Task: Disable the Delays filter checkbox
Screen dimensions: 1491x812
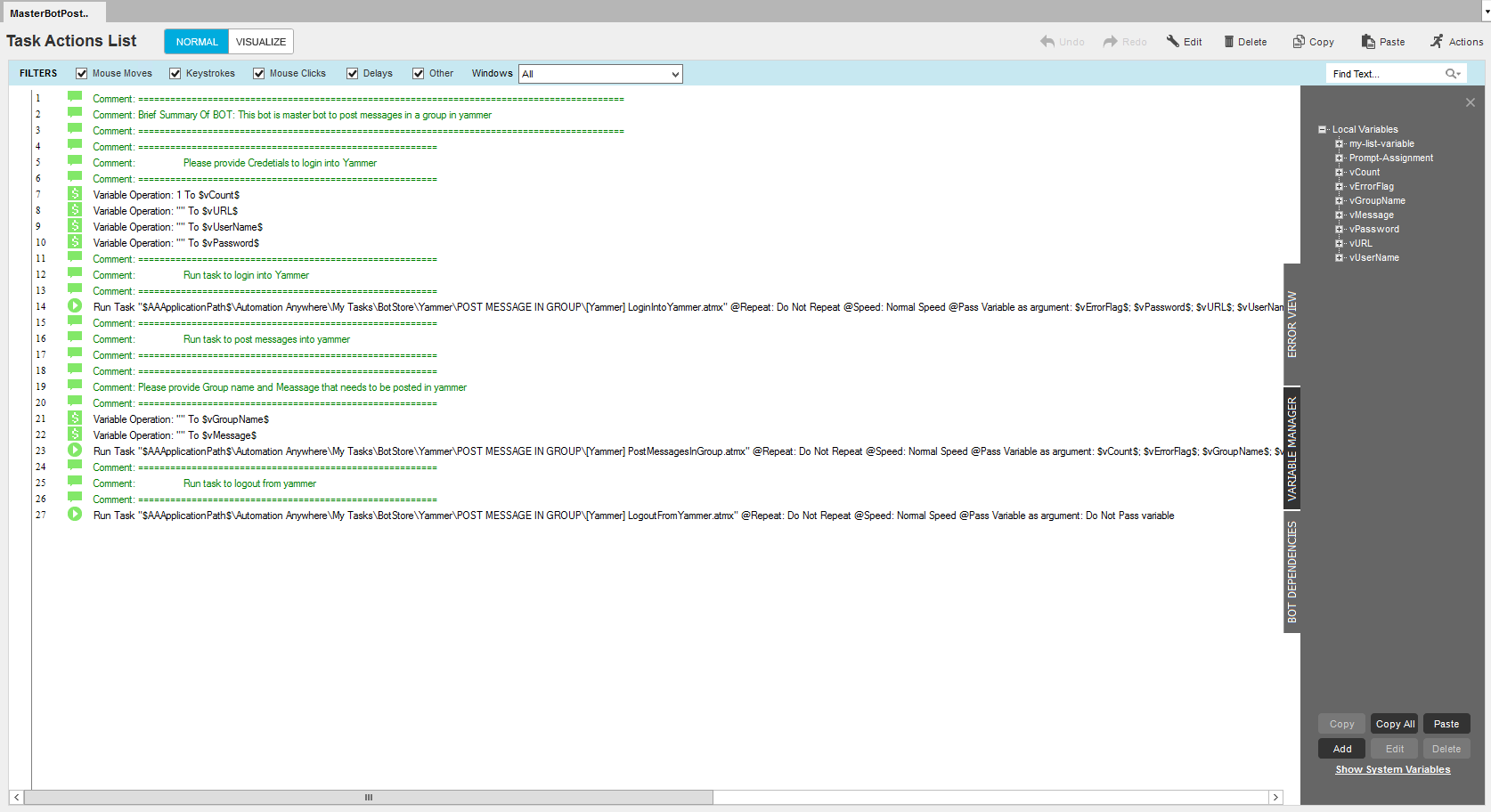Action: 353,74
